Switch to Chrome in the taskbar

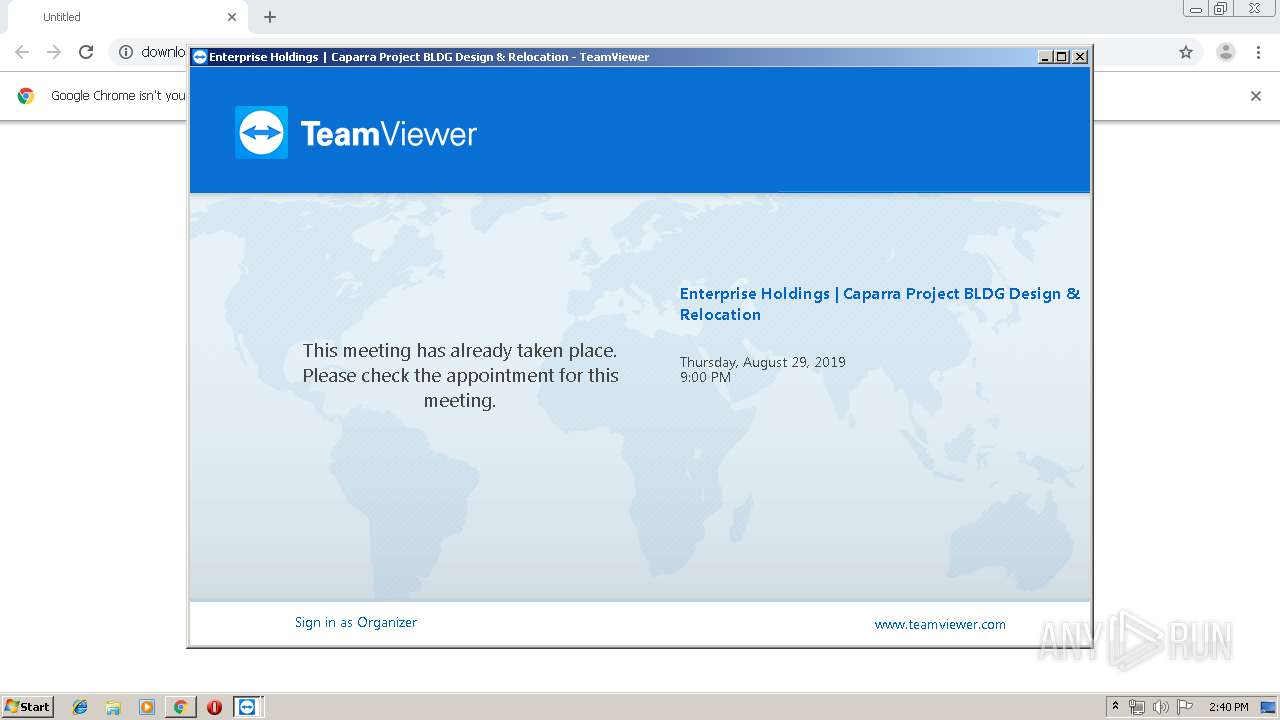(180, 707)
